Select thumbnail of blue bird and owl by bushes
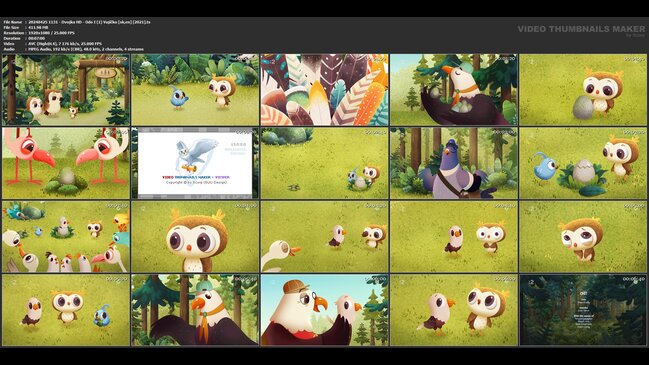The width and height of the screenshot is (649, 365). [195, 90]
